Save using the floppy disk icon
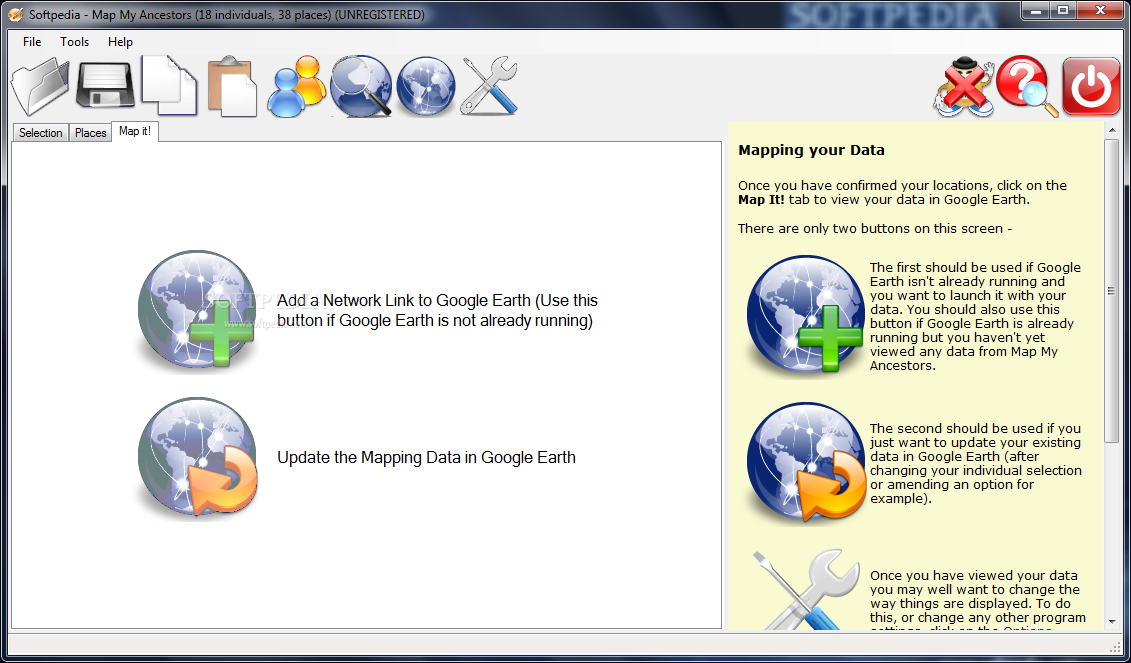 (x=105, y=85)
